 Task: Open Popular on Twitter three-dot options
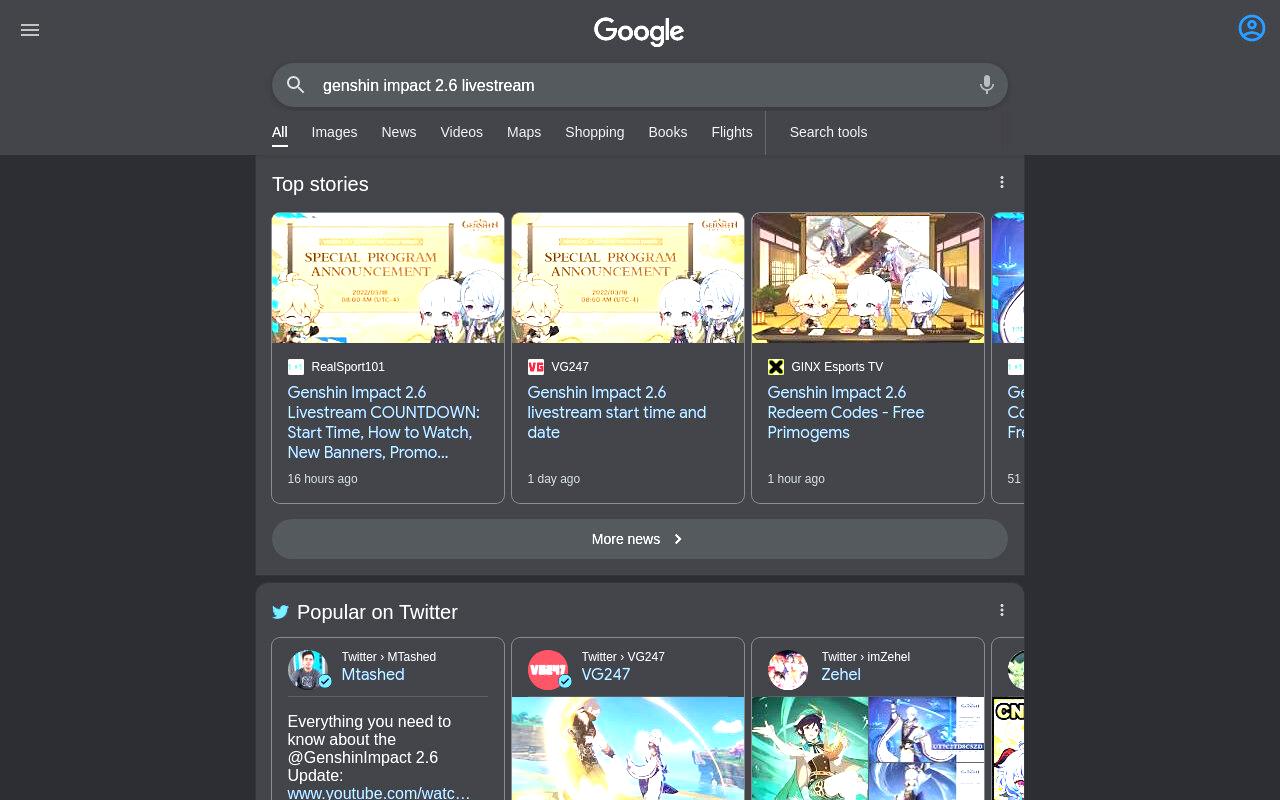tap(1002, 610)
